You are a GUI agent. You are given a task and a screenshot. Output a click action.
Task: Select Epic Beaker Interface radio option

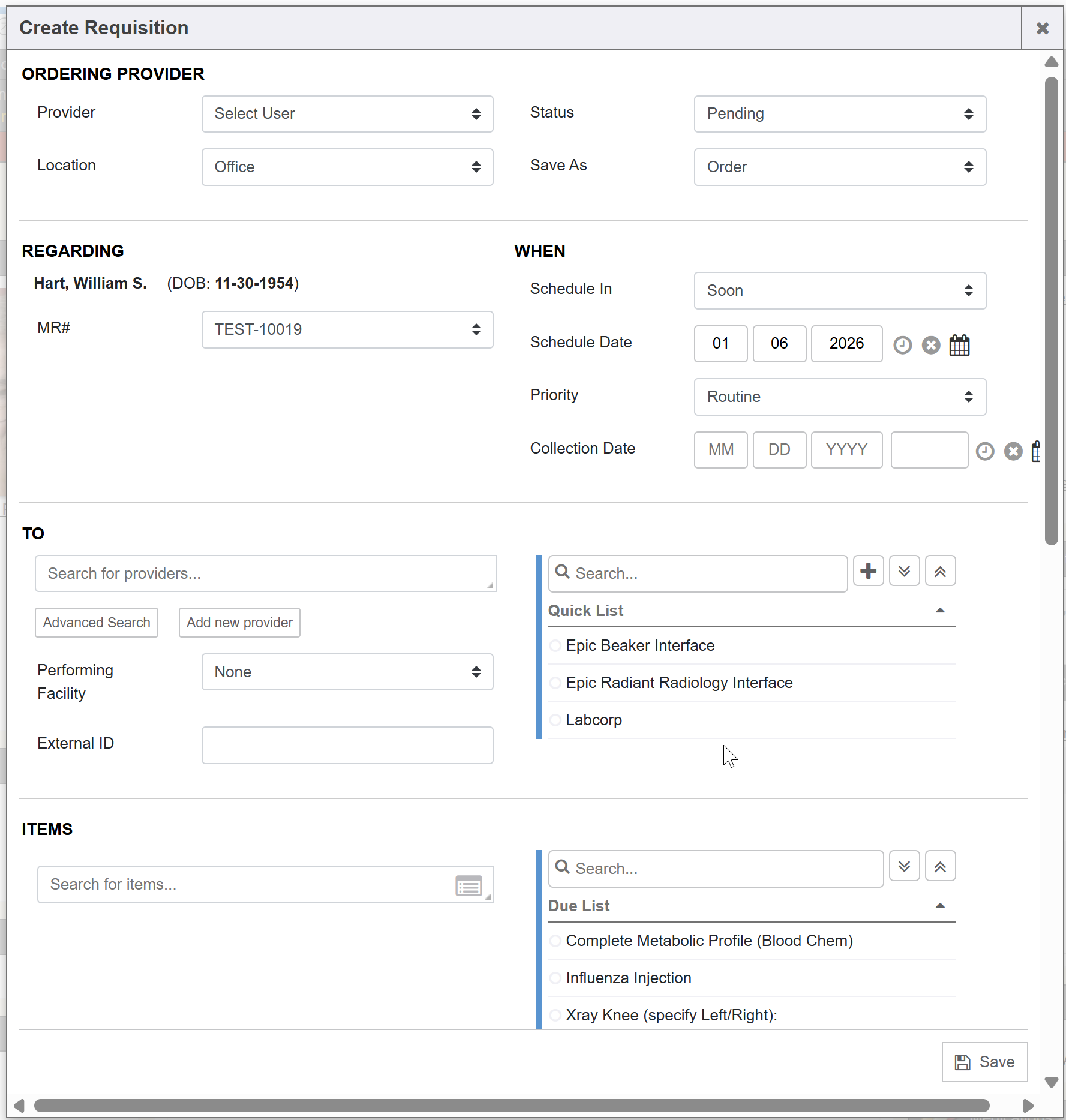point(555,645)
